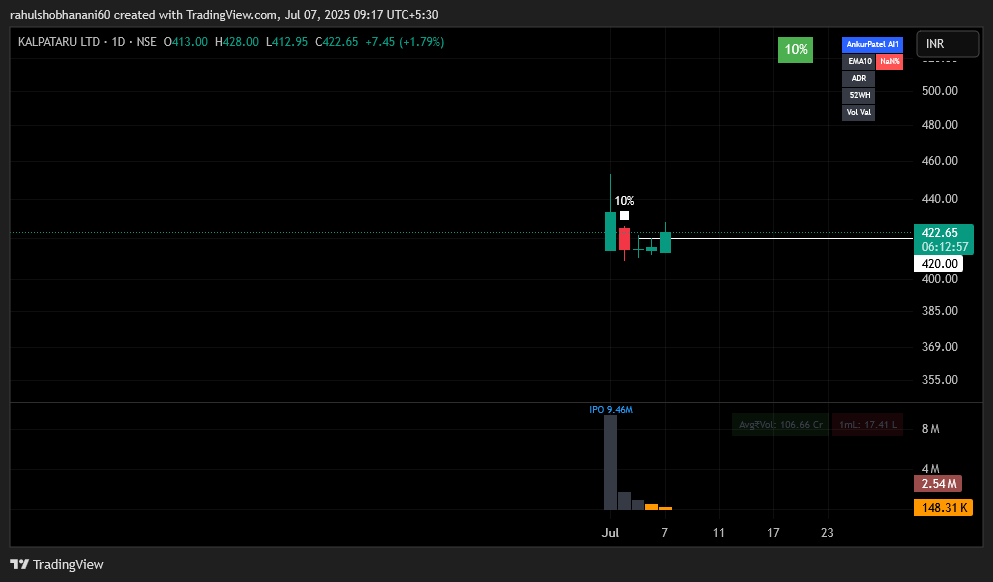Click the 1mL: 17.41 L label

point(868,425)
